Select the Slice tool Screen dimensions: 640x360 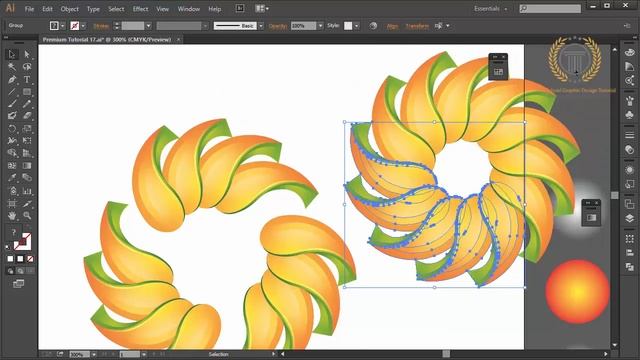click(27, 203)
